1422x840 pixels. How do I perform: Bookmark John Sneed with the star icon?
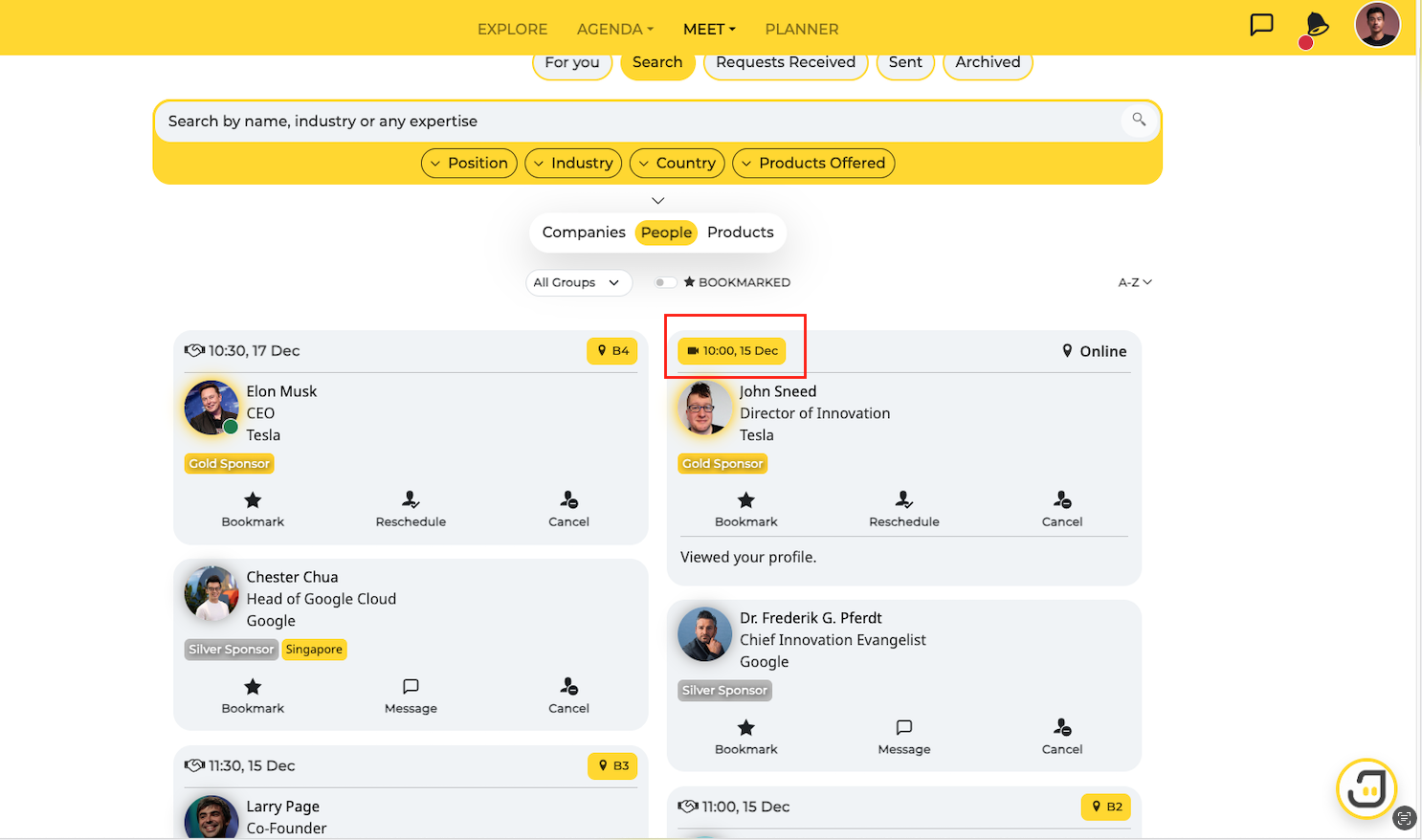(746, 509)
